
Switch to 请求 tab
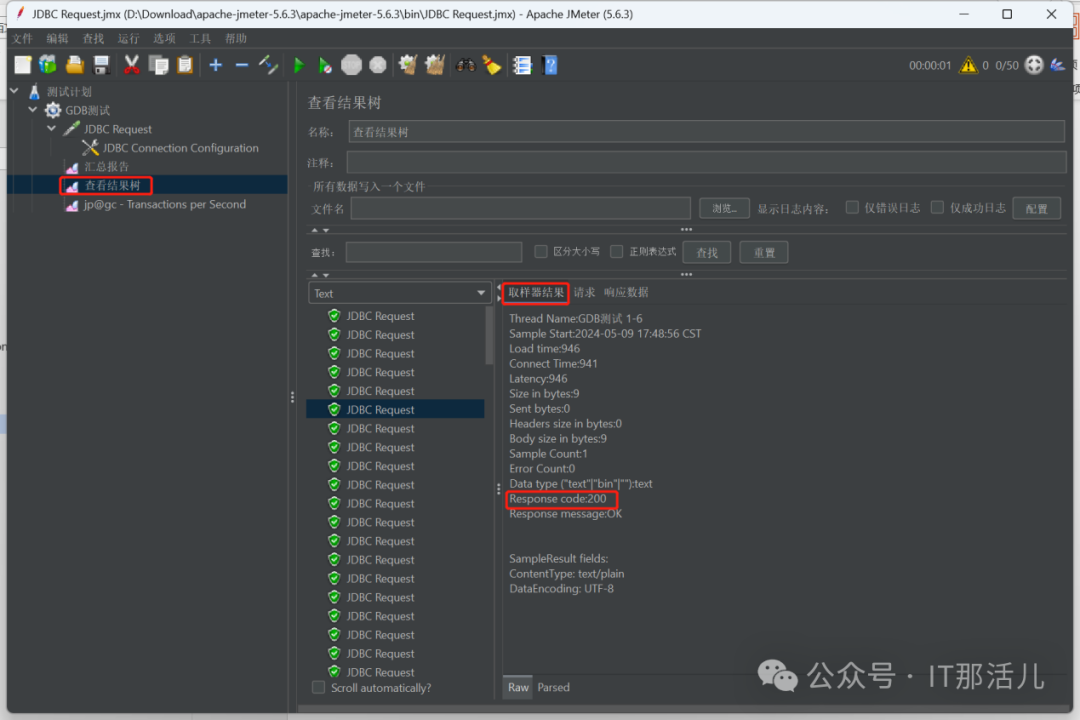pos(585,293)
